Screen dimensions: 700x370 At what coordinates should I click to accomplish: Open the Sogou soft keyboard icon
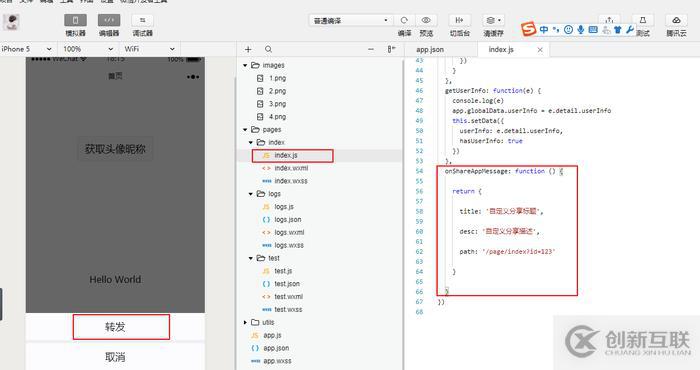pyautogui.click(x=593, y=30)
